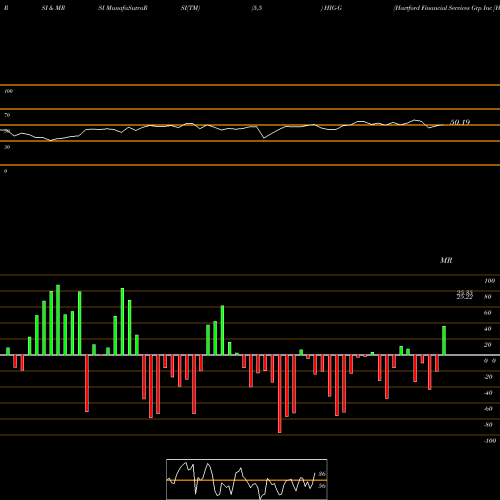Click the 86 value in mini chart
The height and width of the screenshot is (500, 500).
tap(322, 474)
